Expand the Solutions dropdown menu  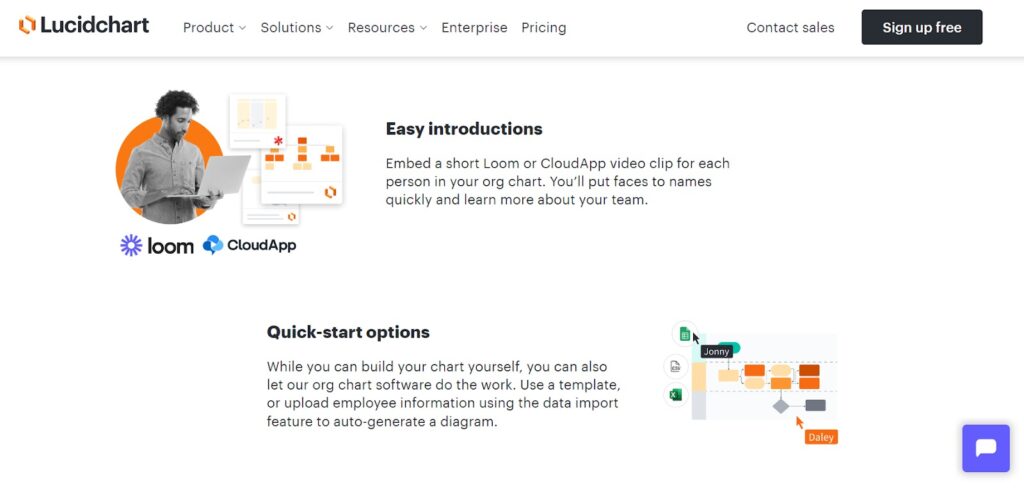point(297,27)
